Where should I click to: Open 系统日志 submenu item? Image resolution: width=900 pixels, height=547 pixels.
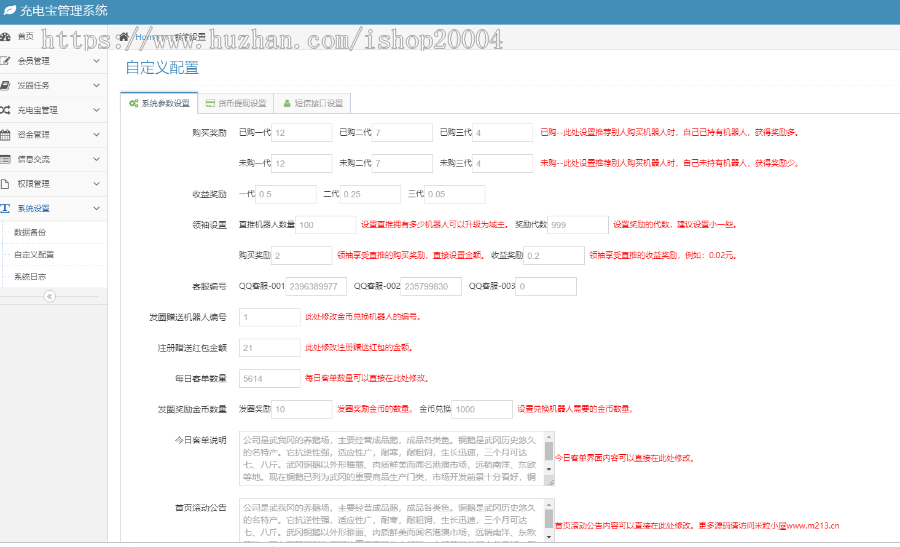(30, 277)
